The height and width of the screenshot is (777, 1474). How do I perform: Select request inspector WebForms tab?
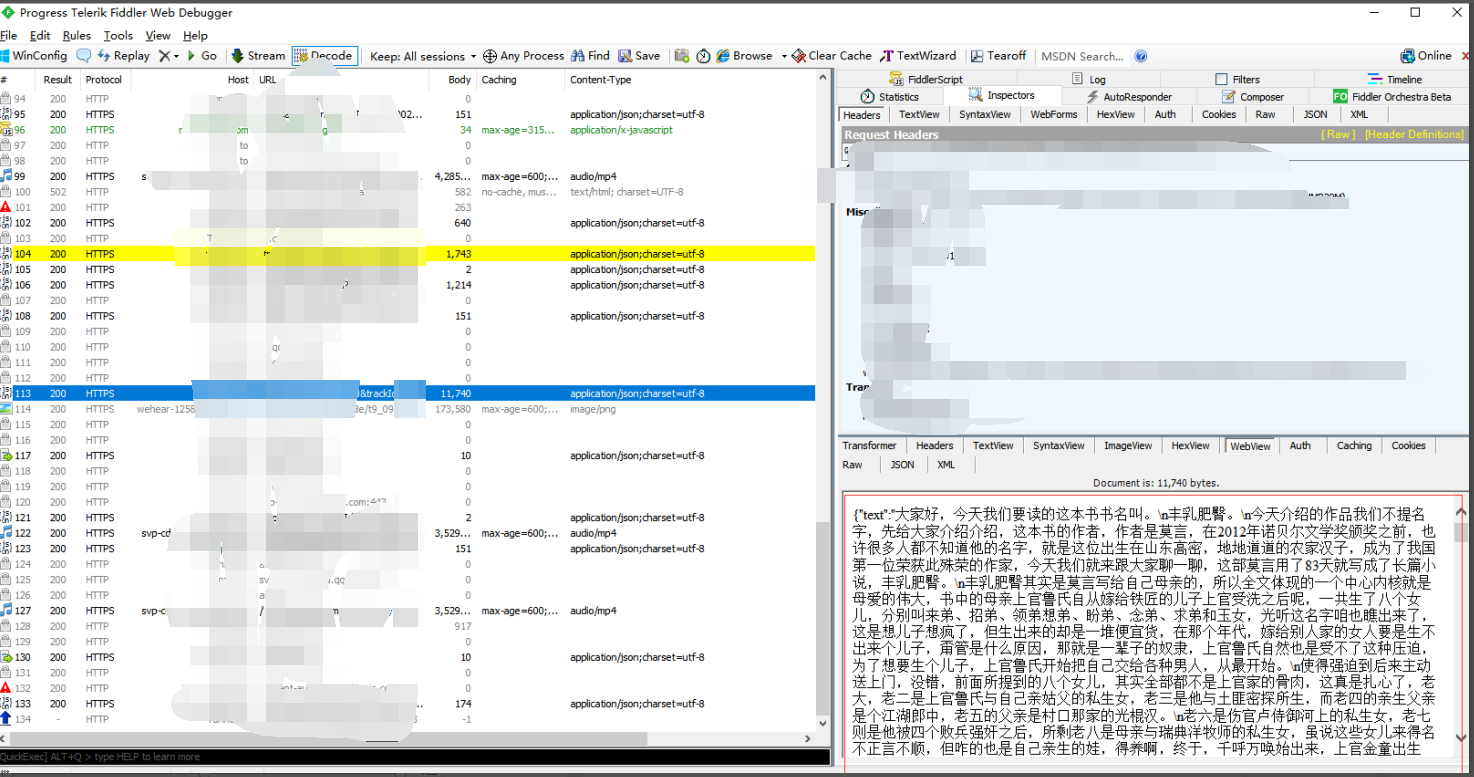point(1054,115)
